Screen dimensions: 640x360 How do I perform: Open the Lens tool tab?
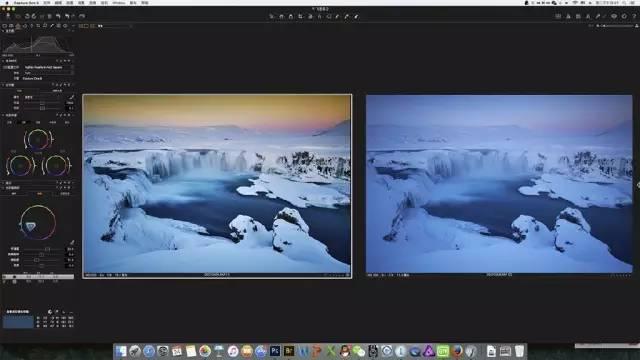click(x=31, y=26)
